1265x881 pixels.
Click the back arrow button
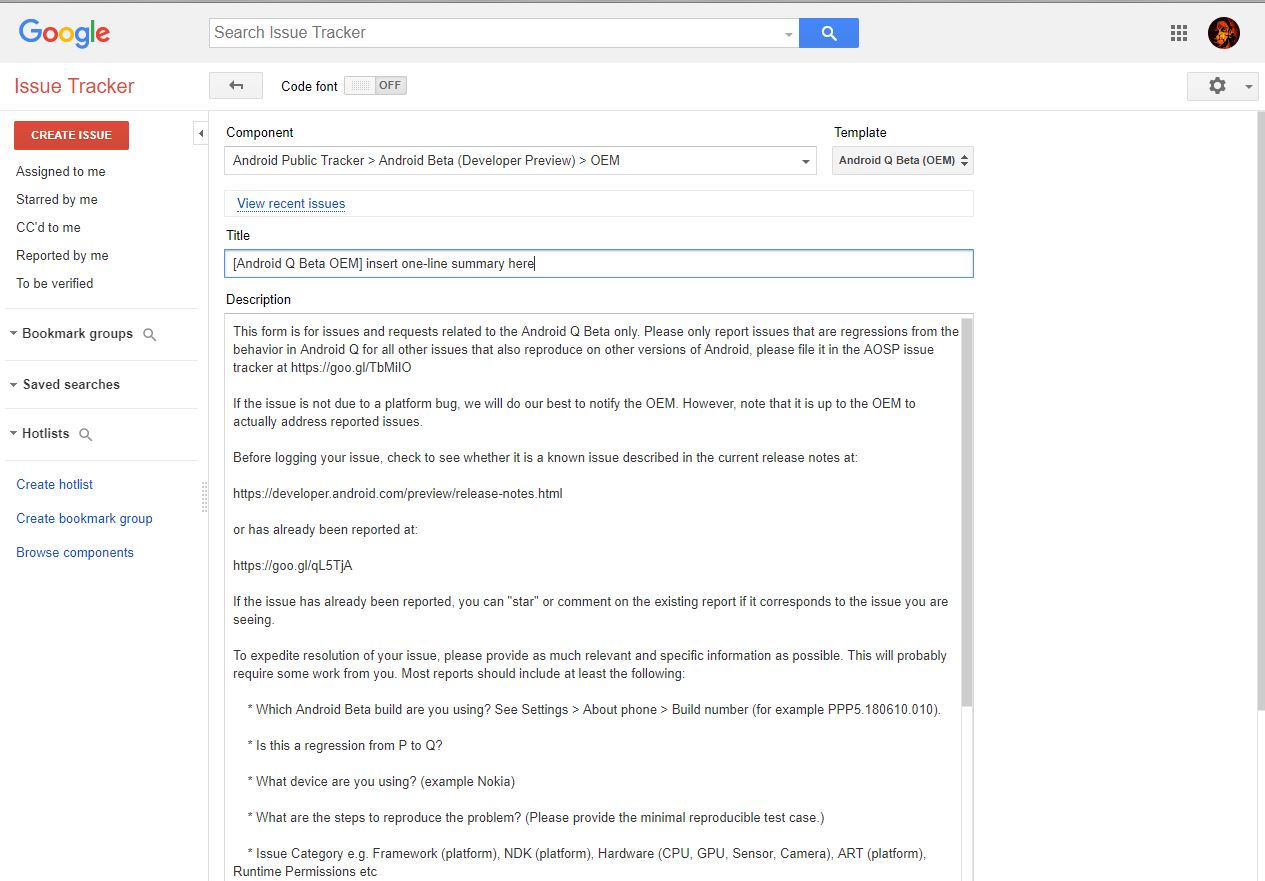[236, 86]
